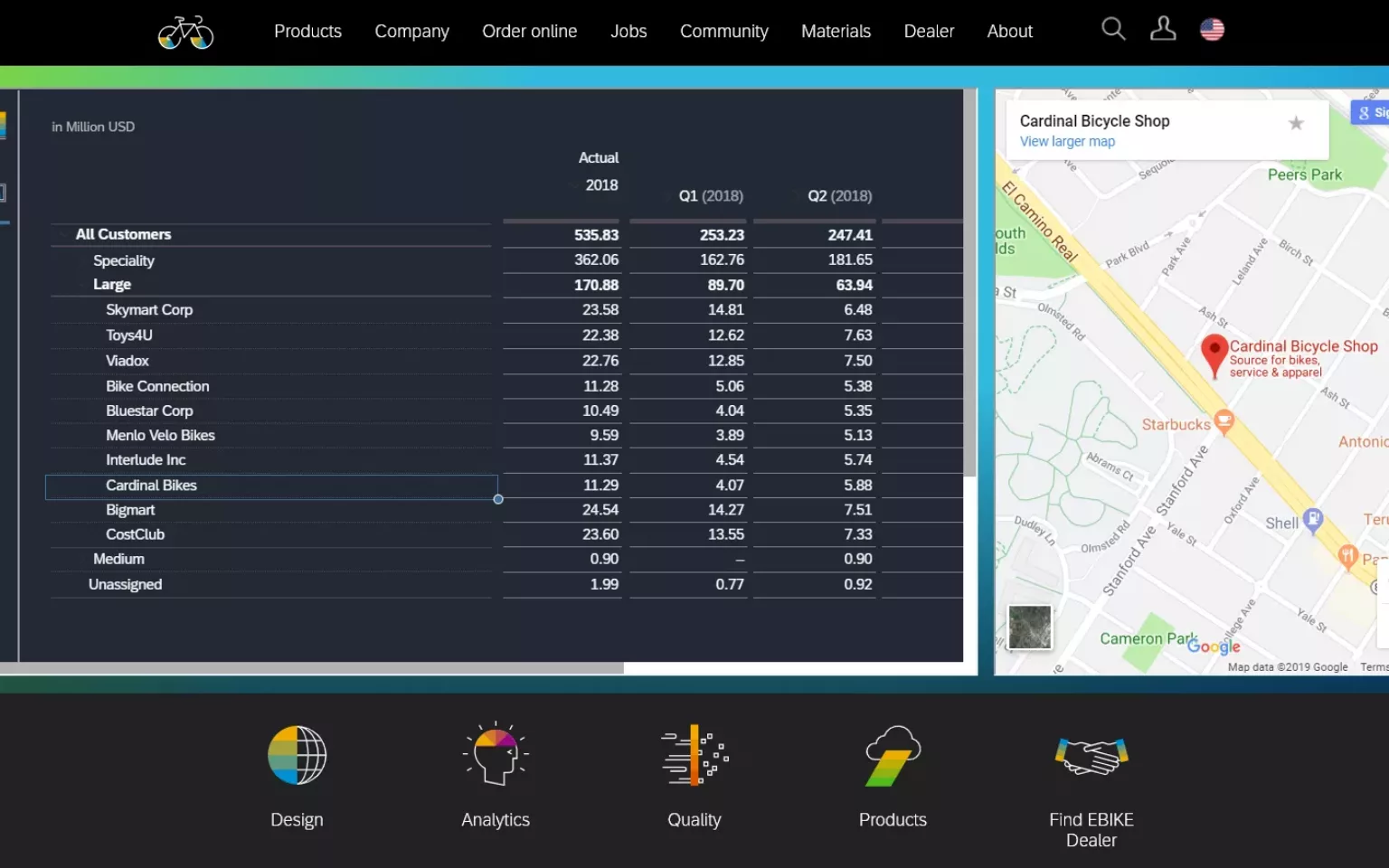Click the Quality icon
This screenshot has height=868, width=1389.
[x=694, y=754]
